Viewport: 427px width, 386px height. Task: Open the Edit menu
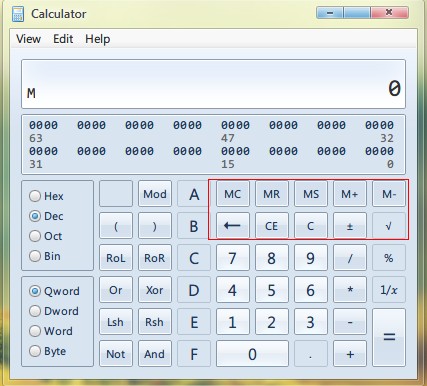click(63, 39)
